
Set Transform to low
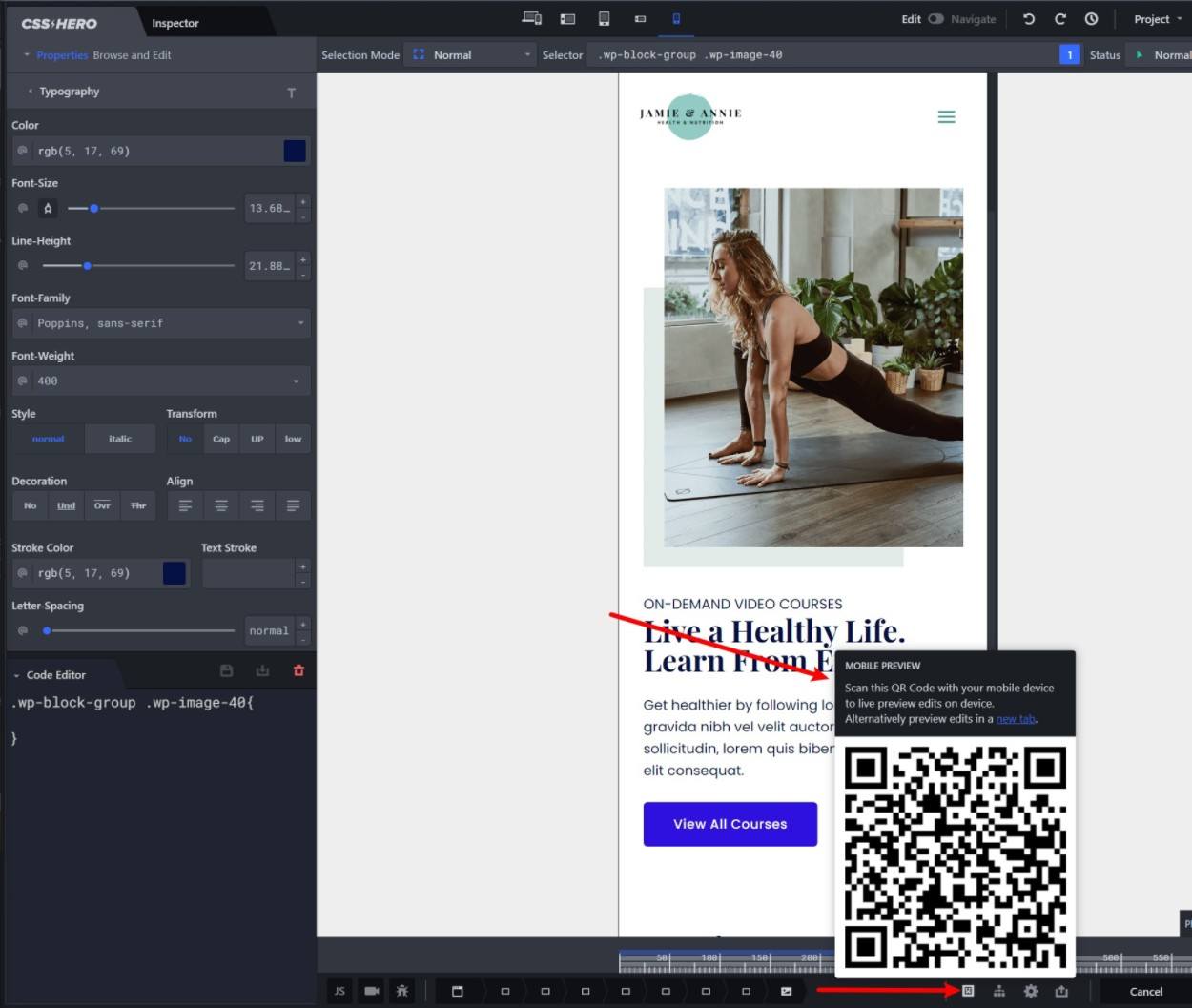(293, 439)
